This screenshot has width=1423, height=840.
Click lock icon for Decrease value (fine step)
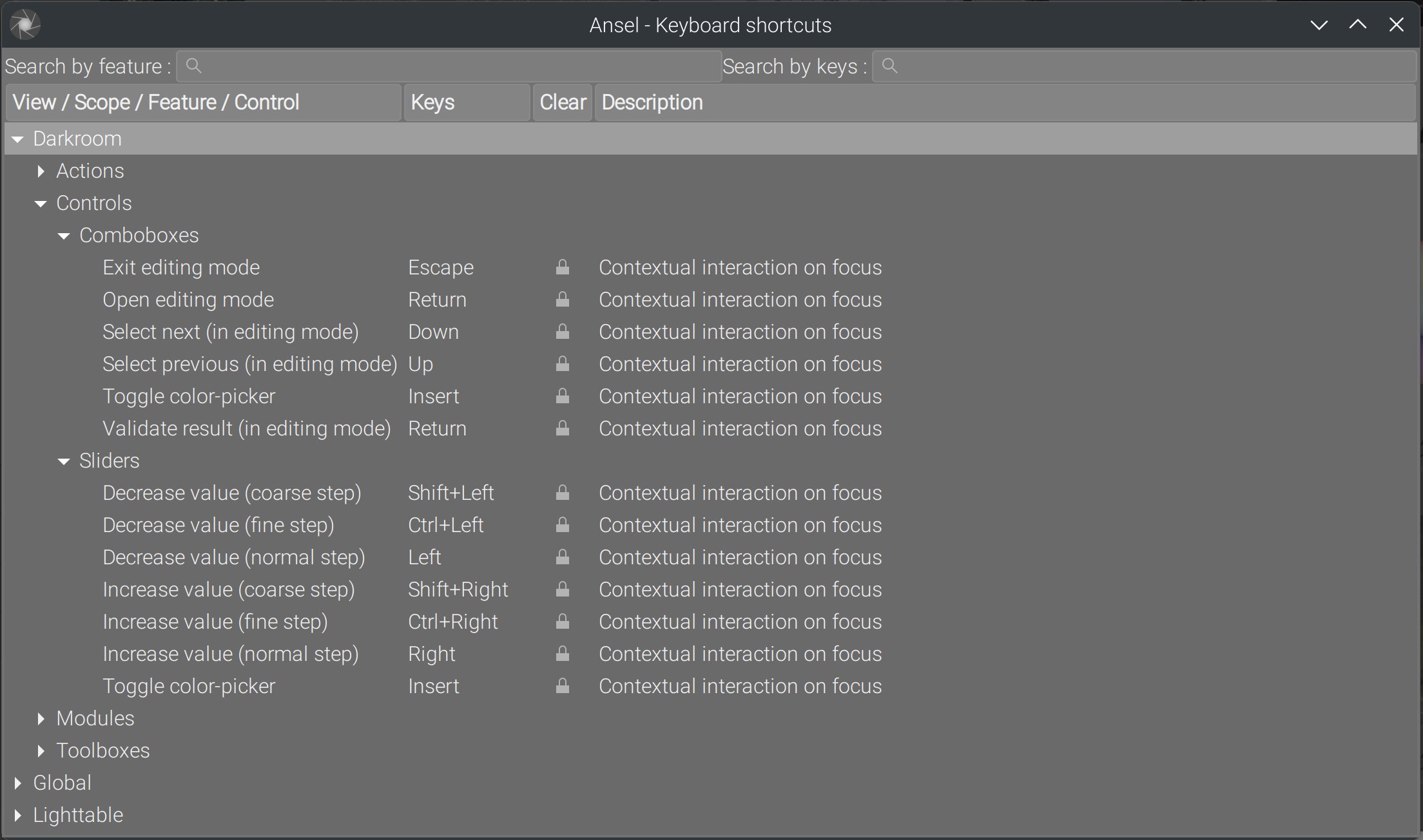(x=563, y=525)
